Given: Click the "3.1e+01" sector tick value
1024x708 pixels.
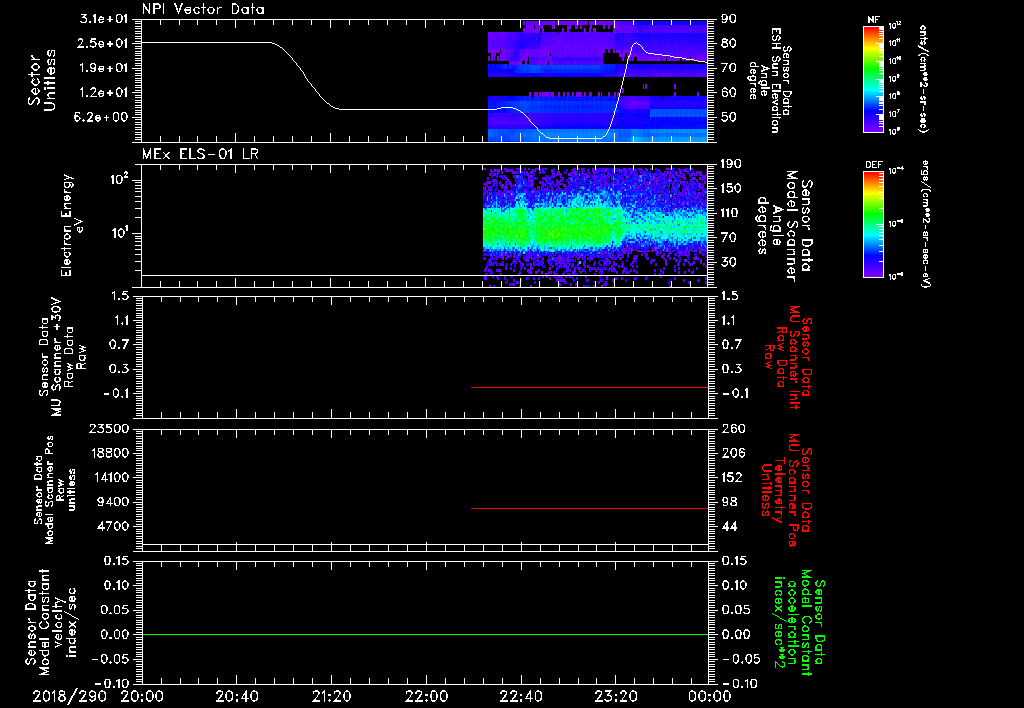Looking at the screenshot, I should [x=104, y=19].
